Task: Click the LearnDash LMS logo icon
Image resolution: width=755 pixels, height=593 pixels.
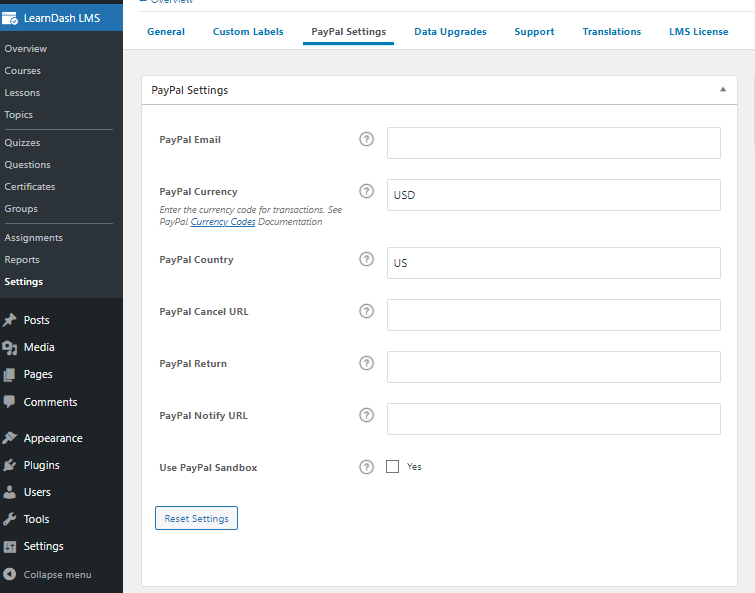Action: click(x=10, y=18)
